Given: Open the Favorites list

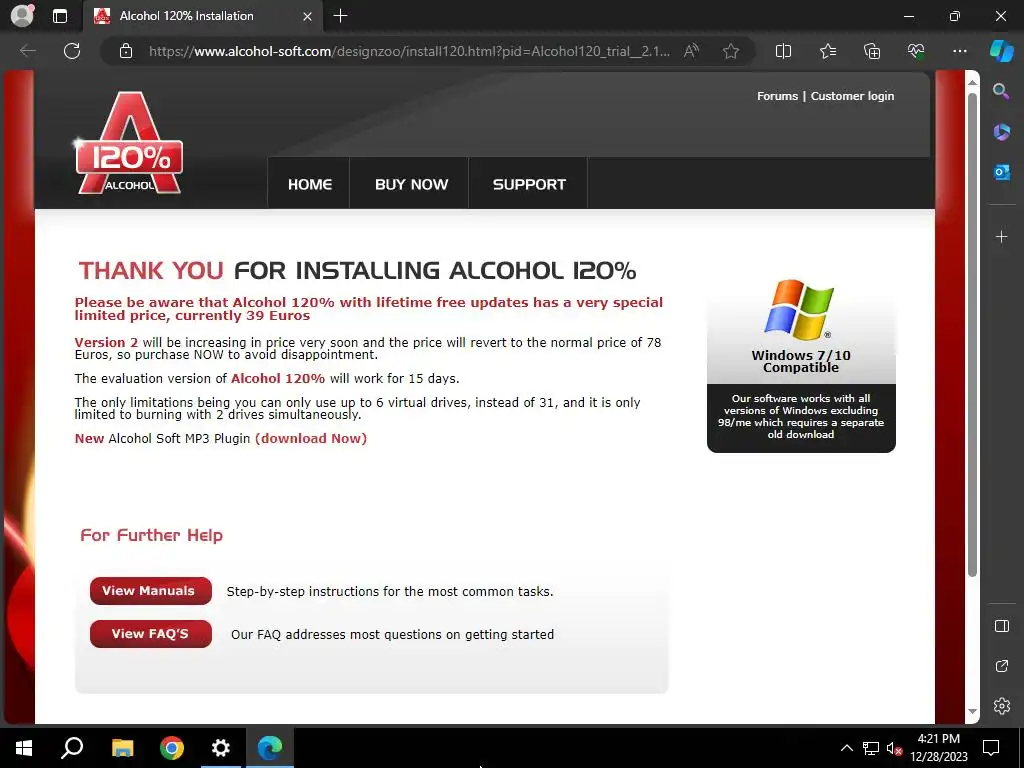Looking at the screenshot, I should click(827, 51).
